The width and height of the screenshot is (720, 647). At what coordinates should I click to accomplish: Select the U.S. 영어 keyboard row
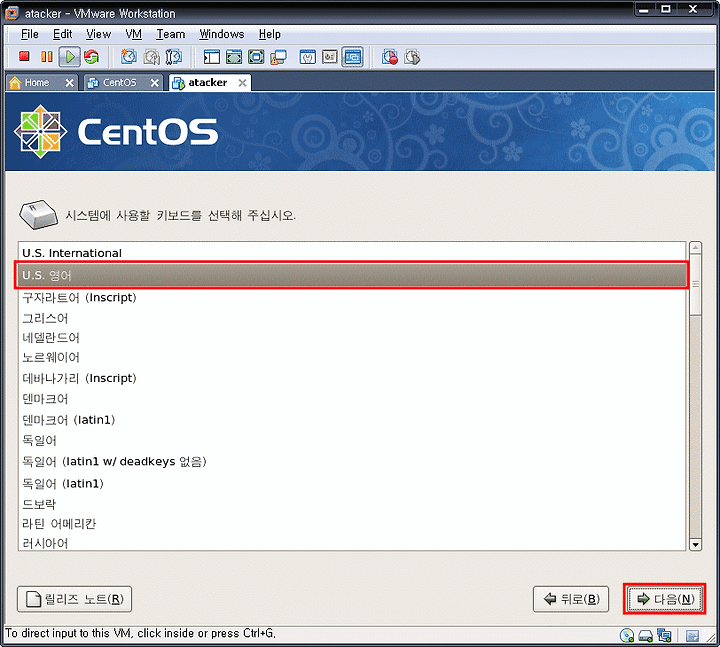click(352, 275)
